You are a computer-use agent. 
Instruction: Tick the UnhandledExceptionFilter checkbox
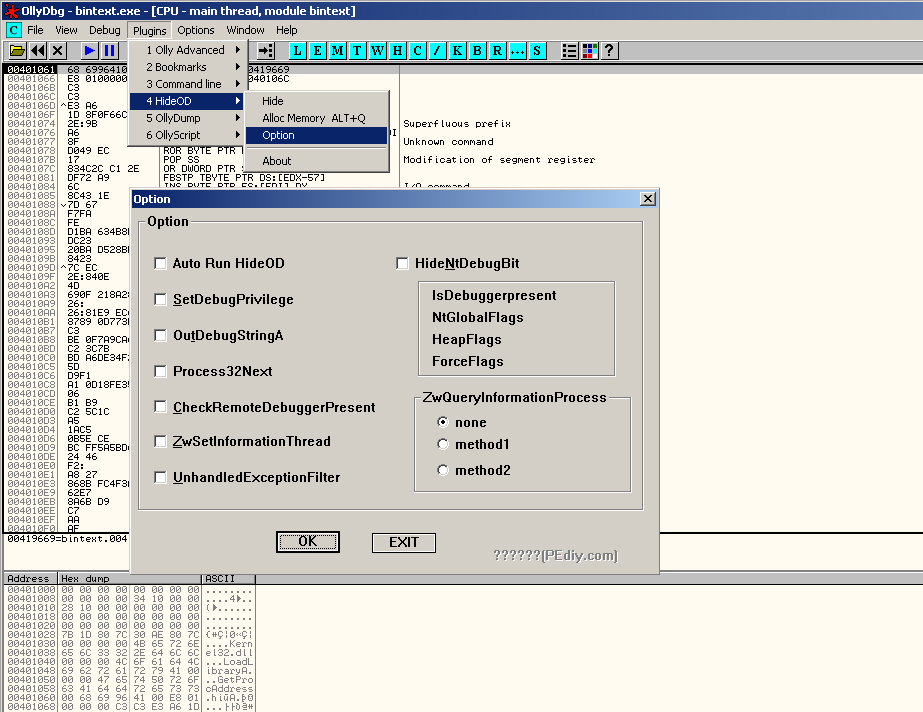160,478
